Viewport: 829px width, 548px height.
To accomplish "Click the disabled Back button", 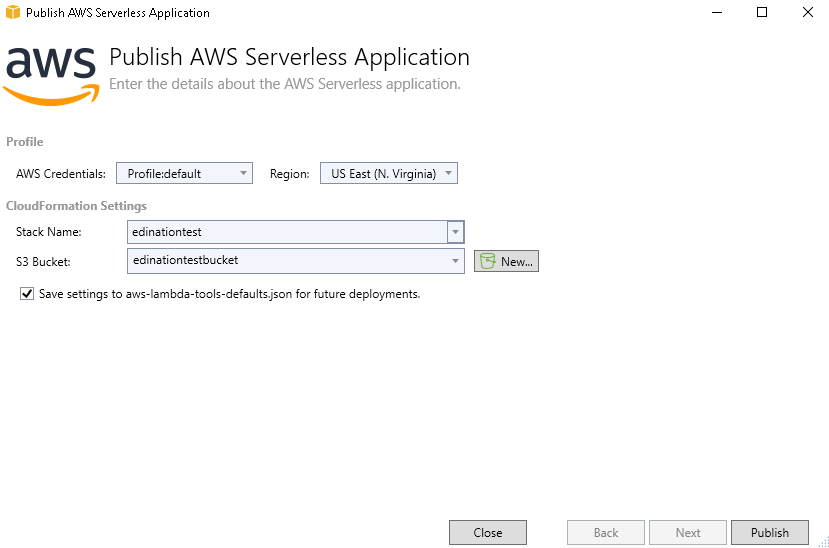I will (605, 532).
